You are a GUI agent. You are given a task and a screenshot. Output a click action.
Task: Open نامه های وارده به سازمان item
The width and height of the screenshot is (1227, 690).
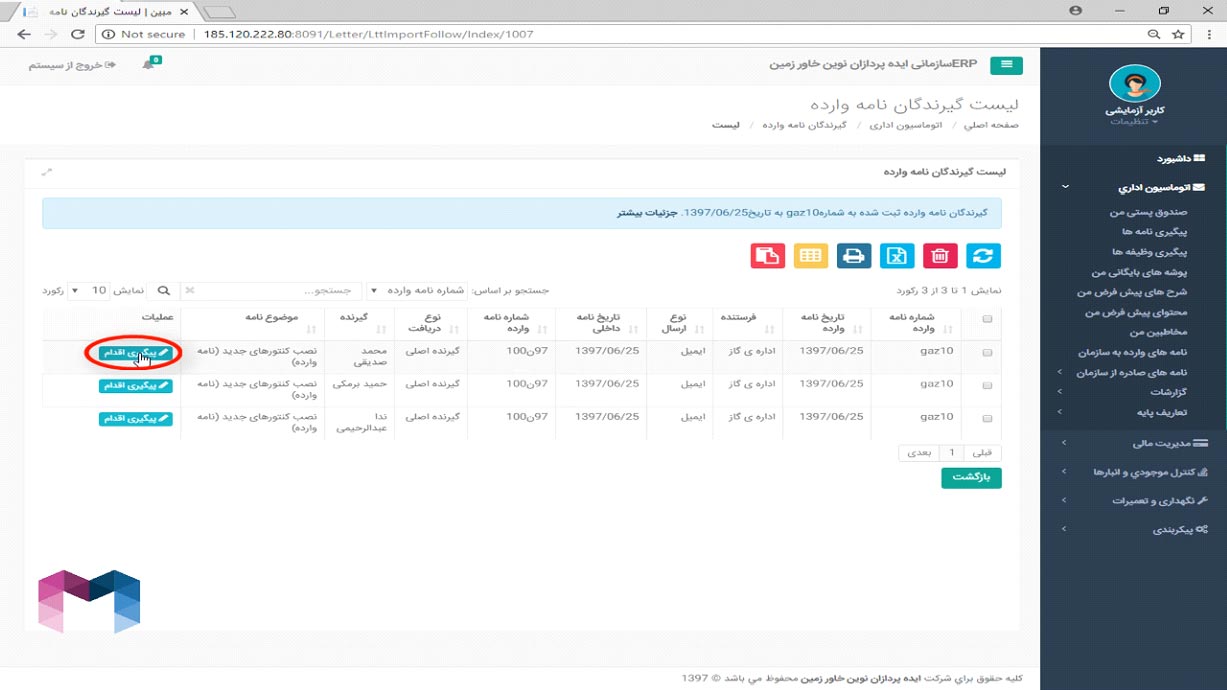coord(1132,352)
